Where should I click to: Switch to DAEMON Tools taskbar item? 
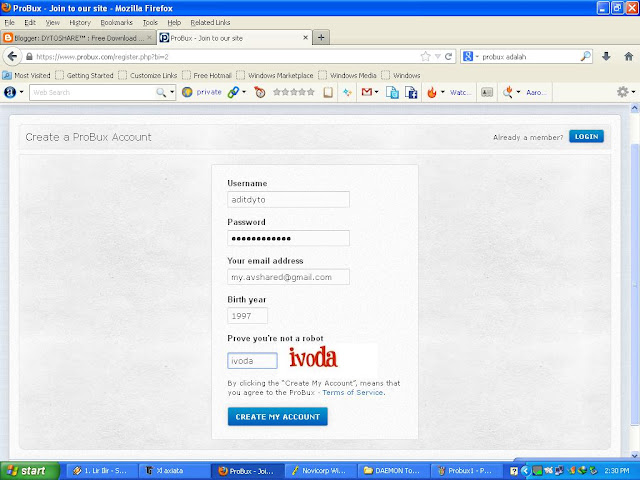click(x=394, y=471)
